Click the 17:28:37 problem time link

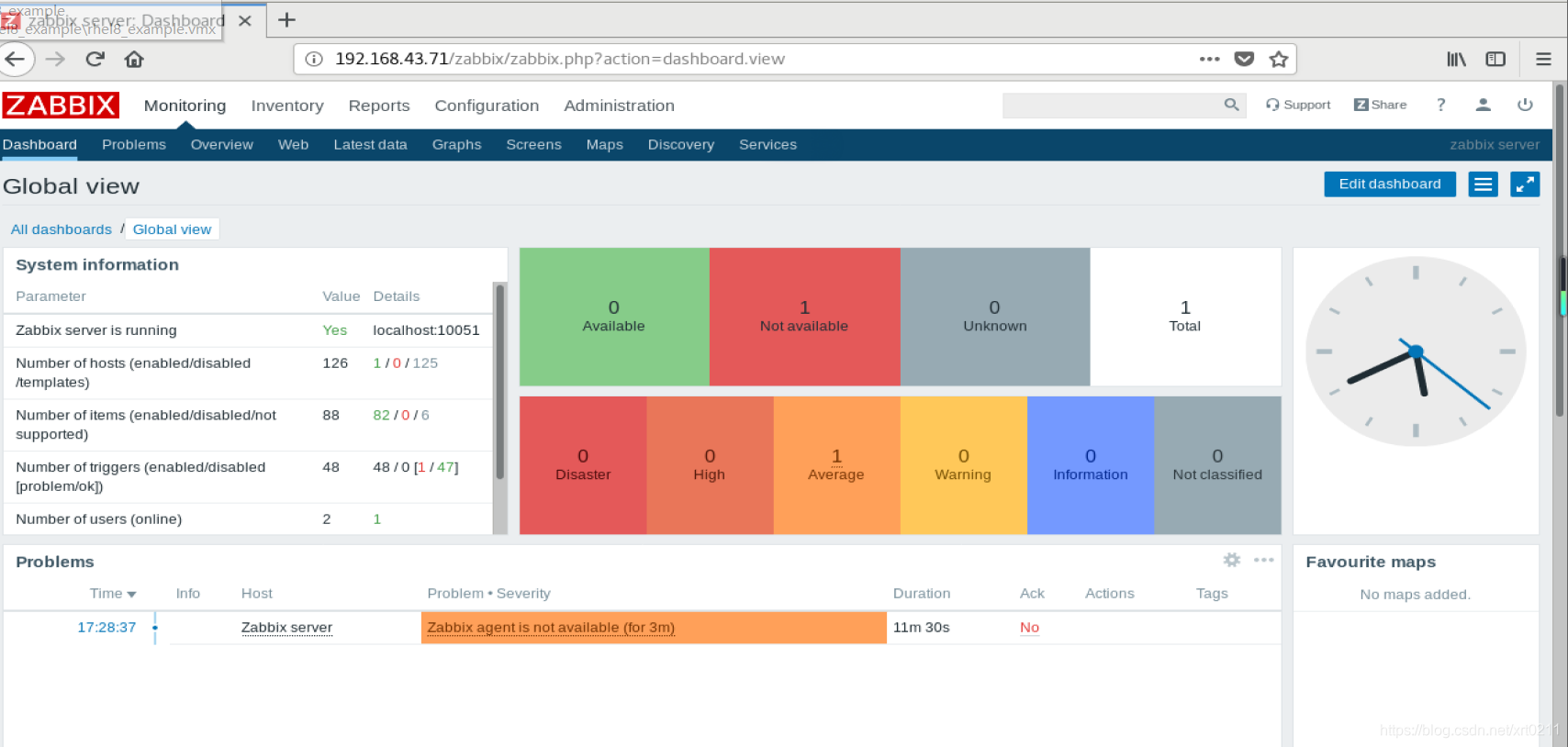pyautogui.click(x=106, y=628)
